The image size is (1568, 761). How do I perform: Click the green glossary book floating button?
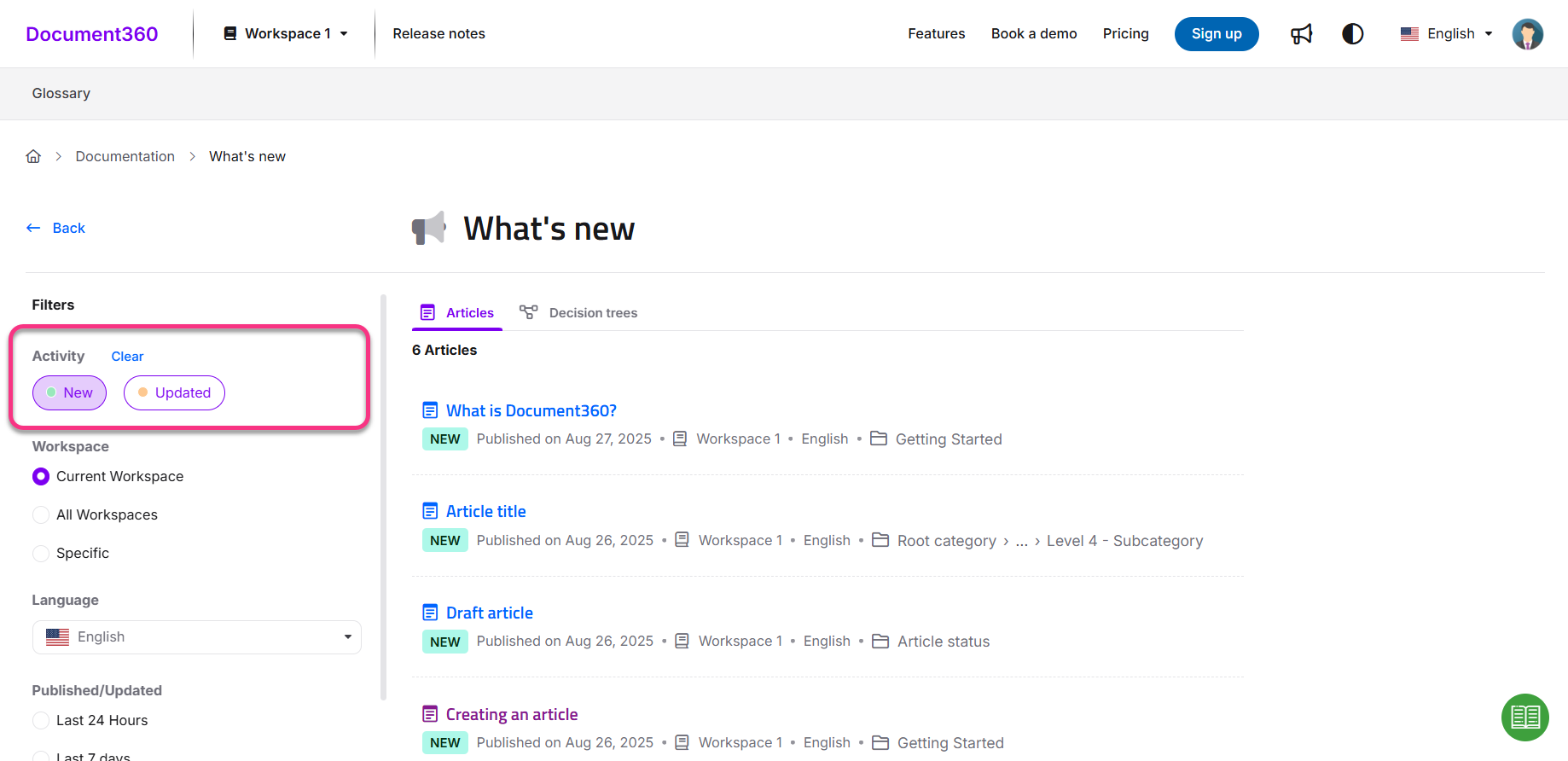pos(1525,717)
